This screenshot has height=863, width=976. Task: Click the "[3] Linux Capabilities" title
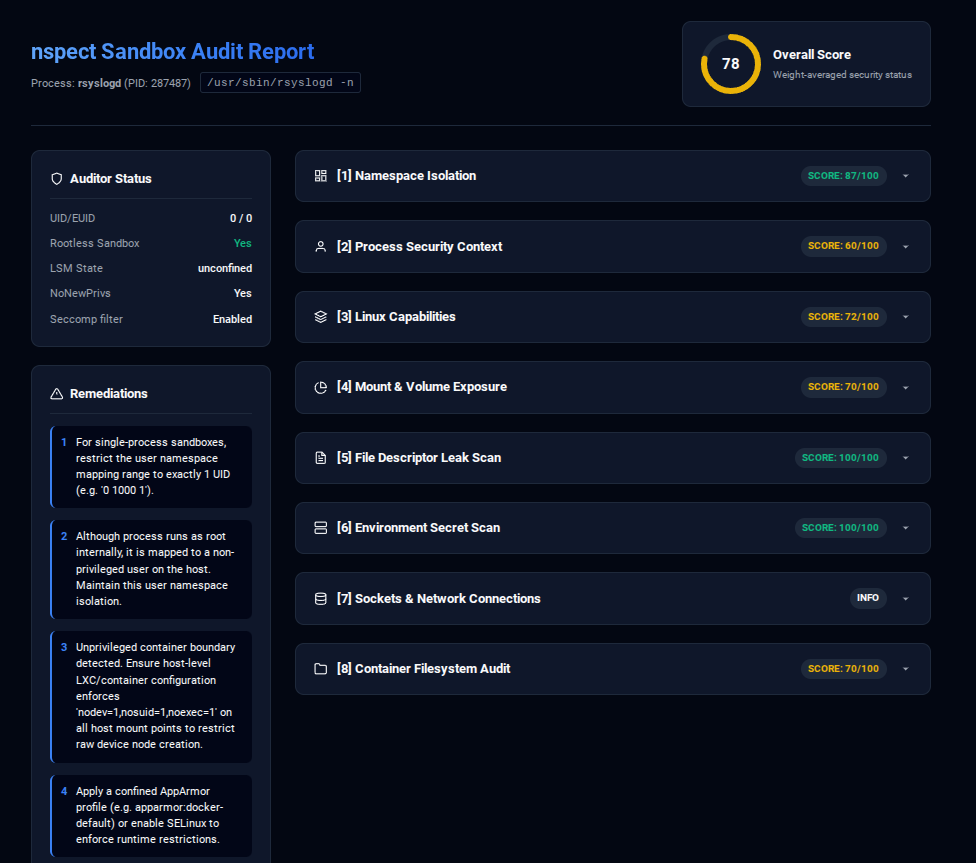pyautogui.click(x=396, y=317)
